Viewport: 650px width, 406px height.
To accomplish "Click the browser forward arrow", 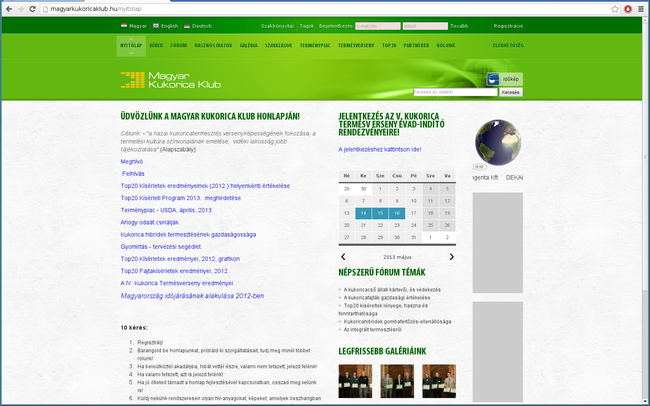I will coord(21,9).
